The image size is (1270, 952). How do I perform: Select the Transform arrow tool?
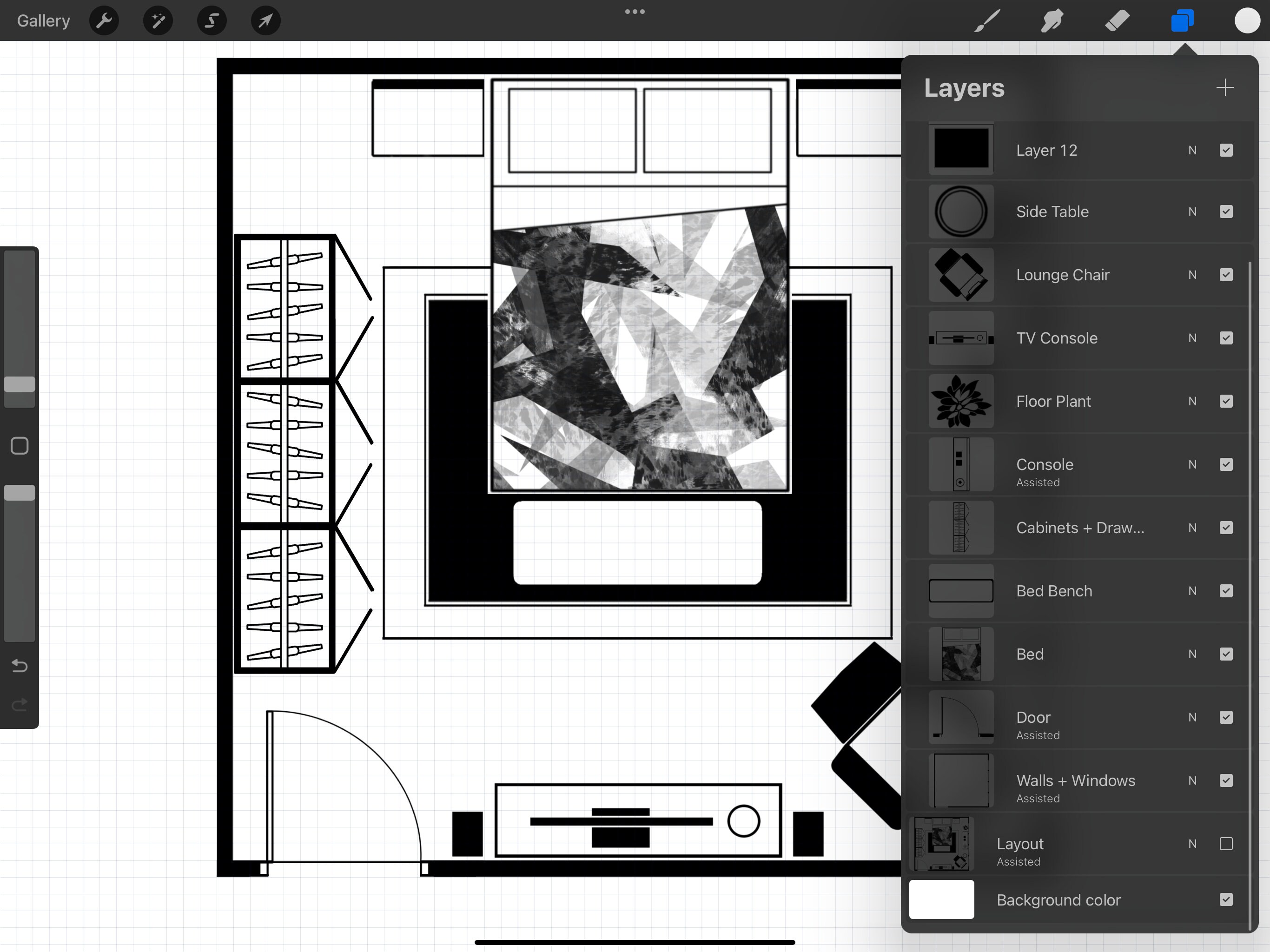point(265,20)
